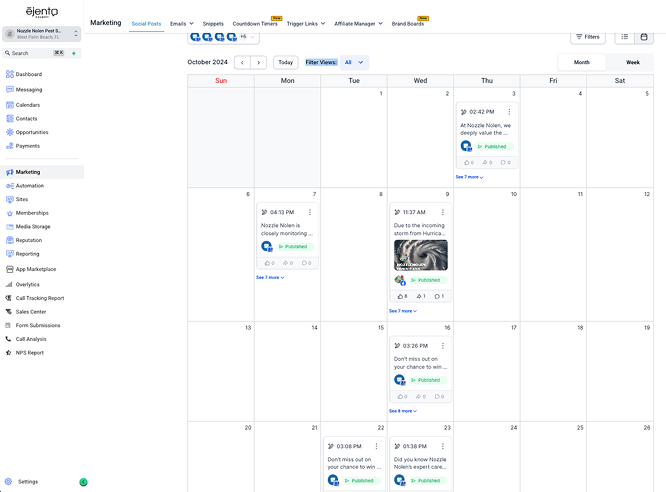Open the Emails tab menu

[181, 23]
